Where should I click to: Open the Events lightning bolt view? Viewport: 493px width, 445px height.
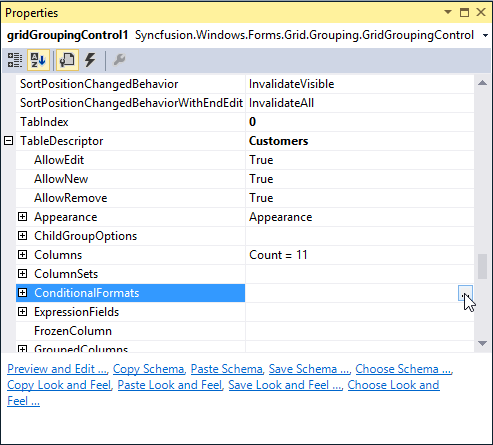[90, 60]
